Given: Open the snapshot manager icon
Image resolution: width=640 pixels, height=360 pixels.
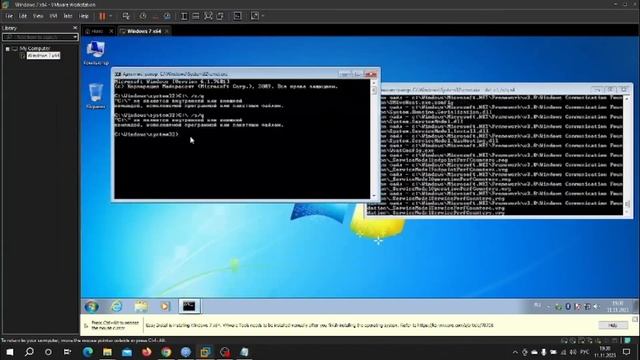Looking at the screenshot, I should pos(167,16).
